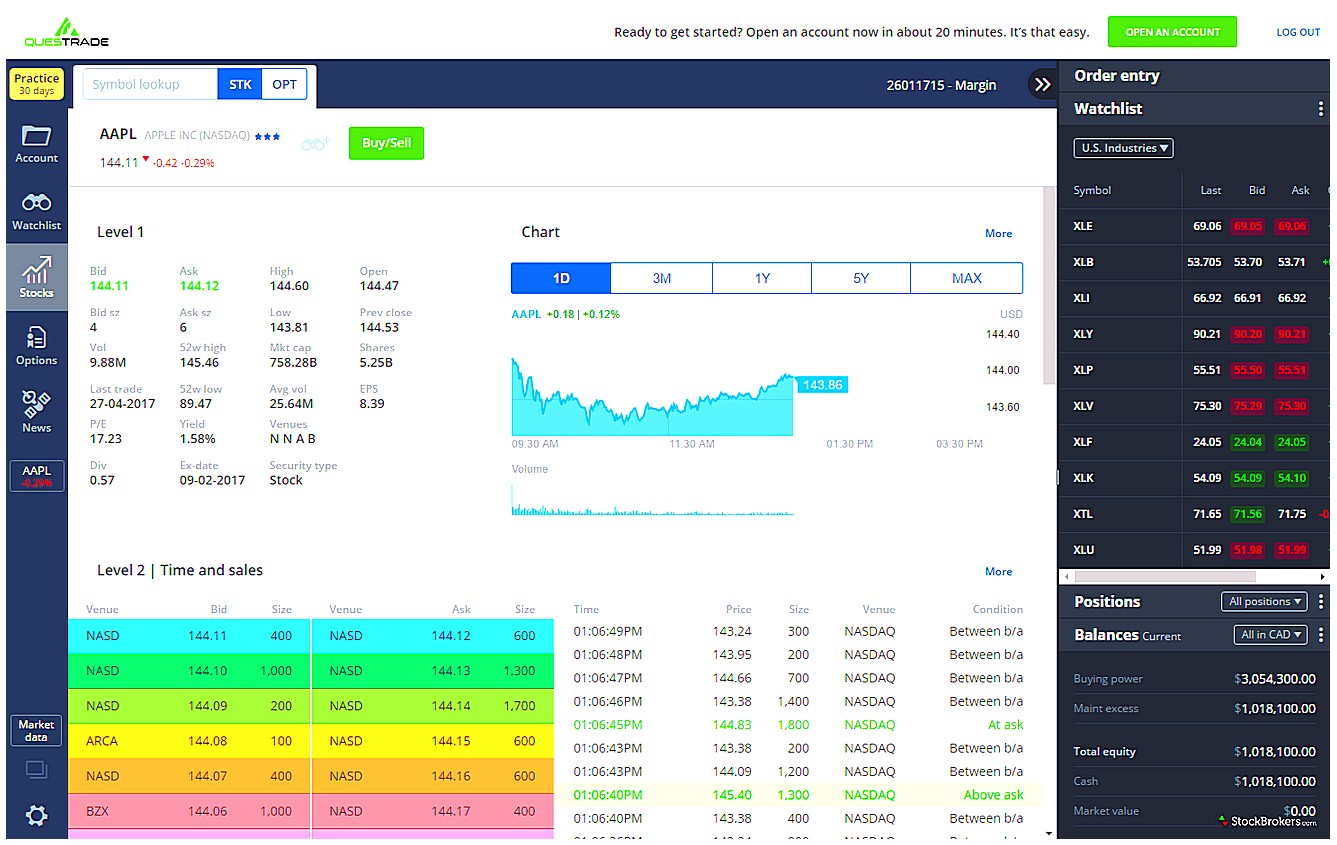
Task: Click the 143.86 price label on chart
Action: pyautogui.click(x=821, y=385)
